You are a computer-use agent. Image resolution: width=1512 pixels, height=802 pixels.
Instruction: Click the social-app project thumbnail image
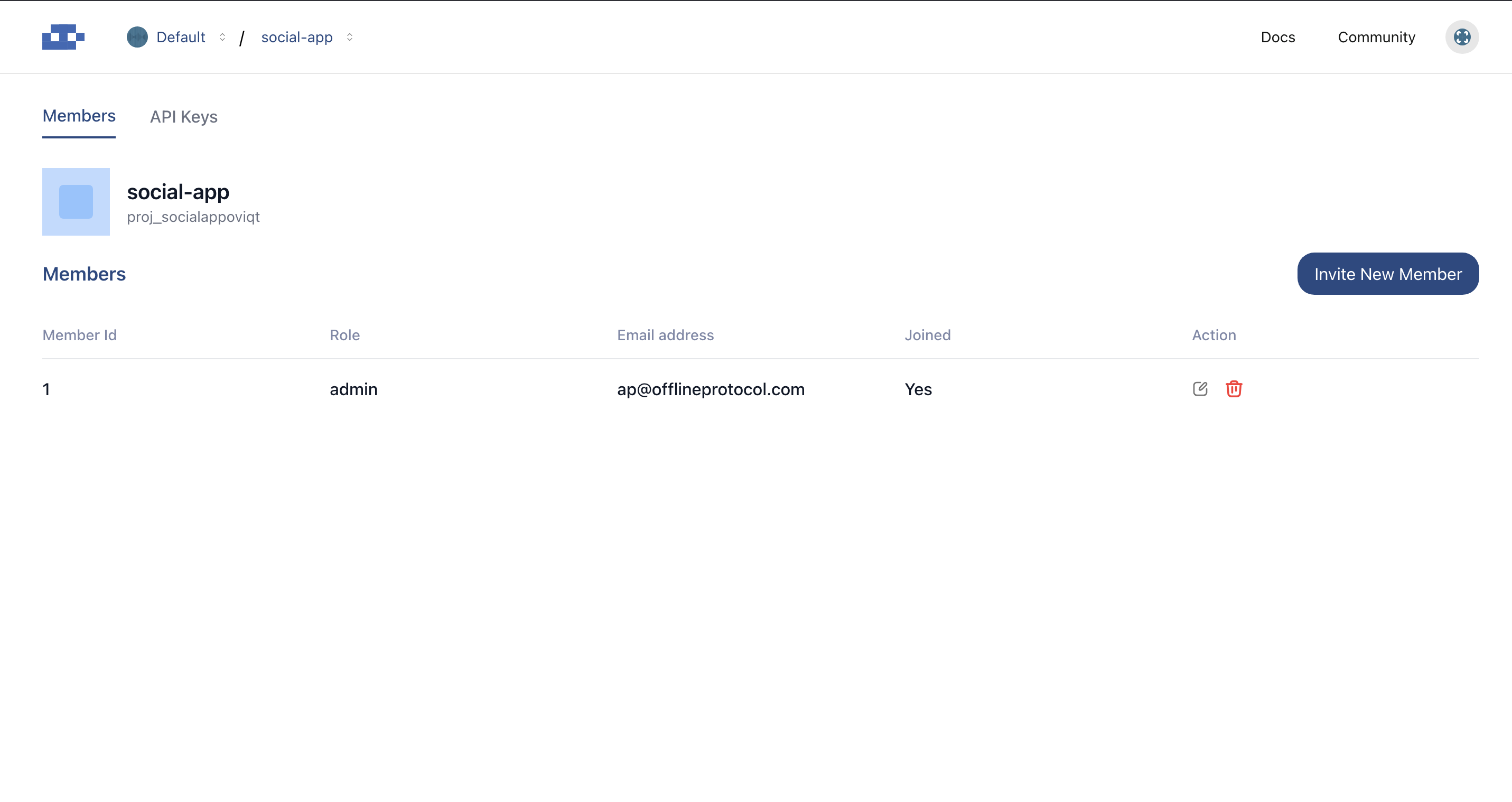(76, 202)
